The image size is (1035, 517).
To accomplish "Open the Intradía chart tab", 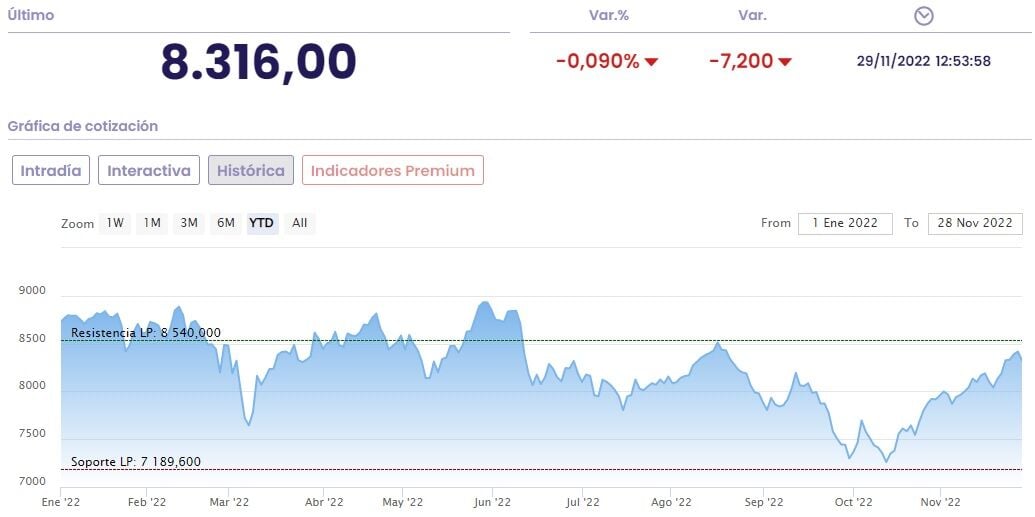I will (51, 170).
